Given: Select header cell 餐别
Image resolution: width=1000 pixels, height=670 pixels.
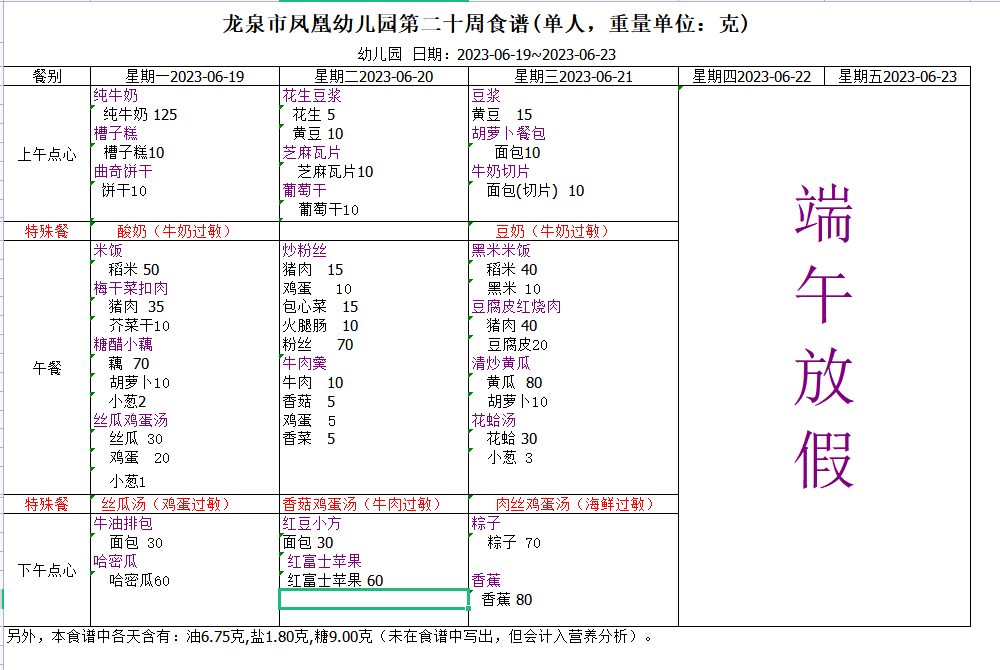Looking at the screenshot, I should coord(47,76).
